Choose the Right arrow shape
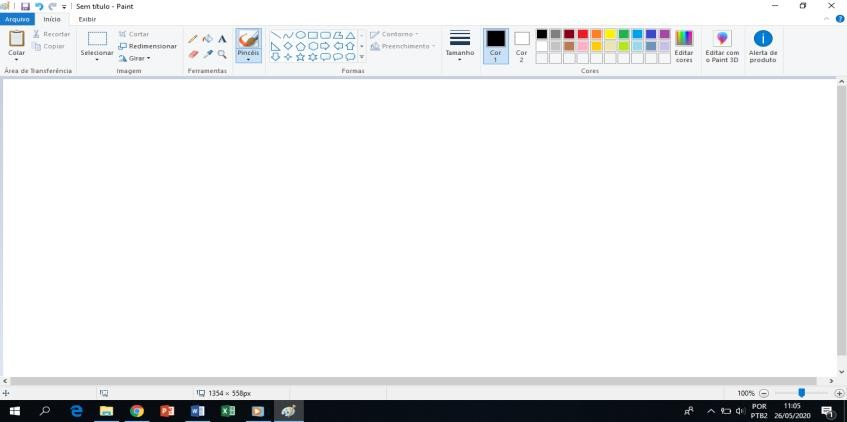 [325, 46]
